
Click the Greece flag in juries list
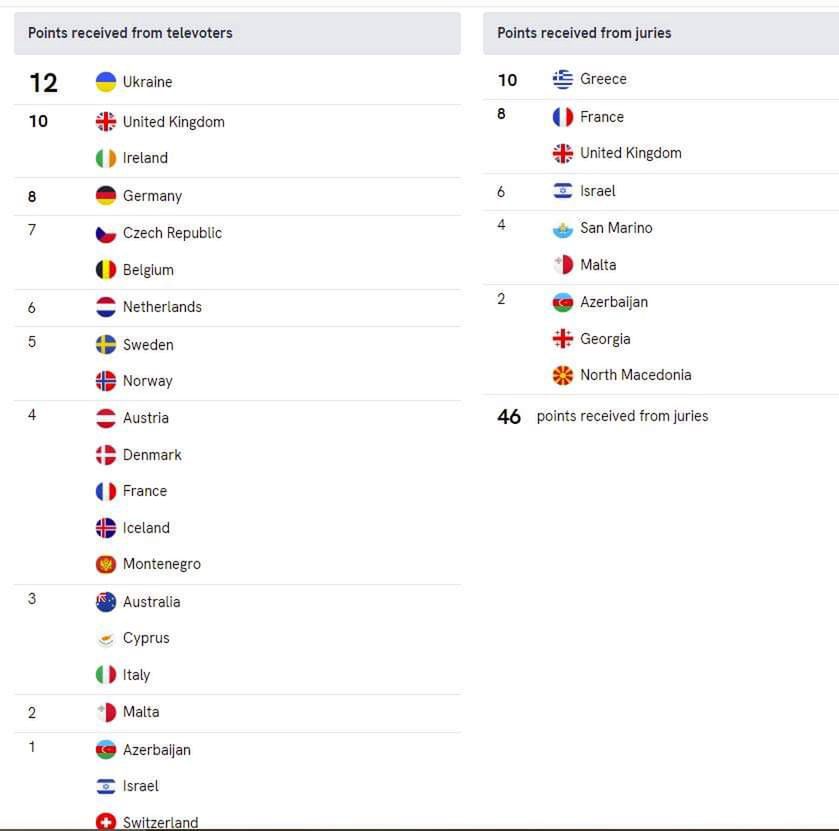(x=563, y=79)
